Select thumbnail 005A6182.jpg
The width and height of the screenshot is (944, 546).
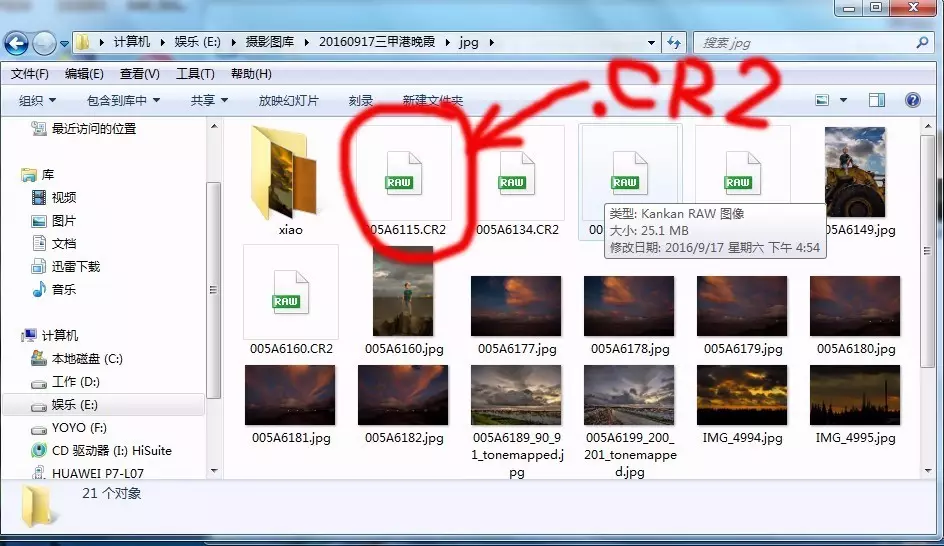click(x=403, y=396)
